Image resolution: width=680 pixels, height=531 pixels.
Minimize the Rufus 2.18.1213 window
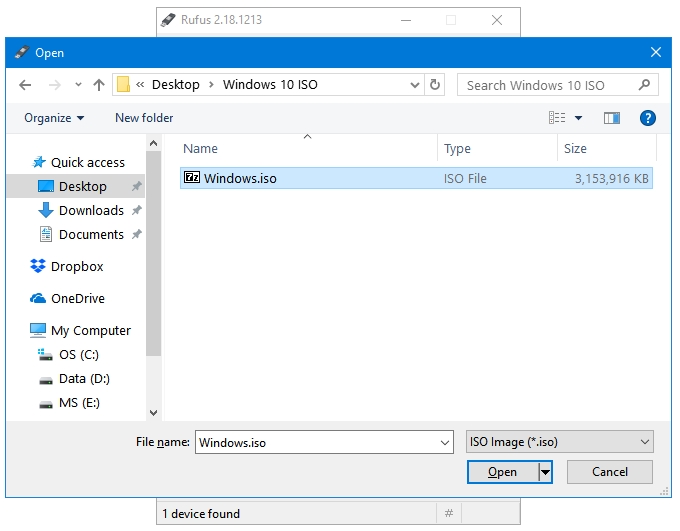(406, 20)
